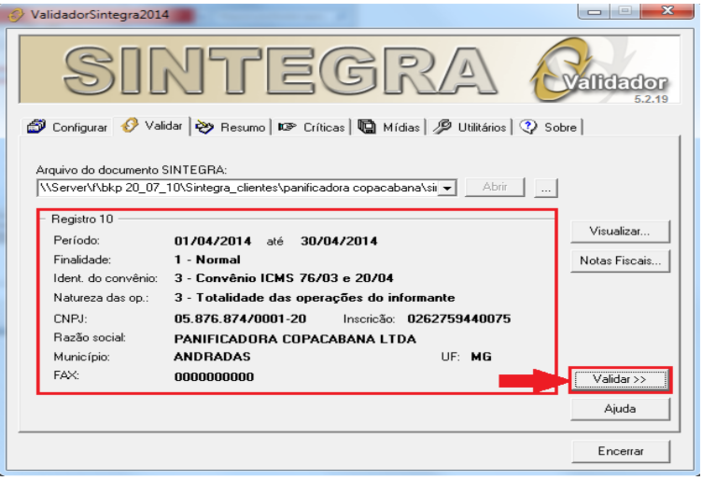Image resolution: width=702 pixels, height=480 pixels.
Task: Open Visualizar... to view the file
Action: 619,230
